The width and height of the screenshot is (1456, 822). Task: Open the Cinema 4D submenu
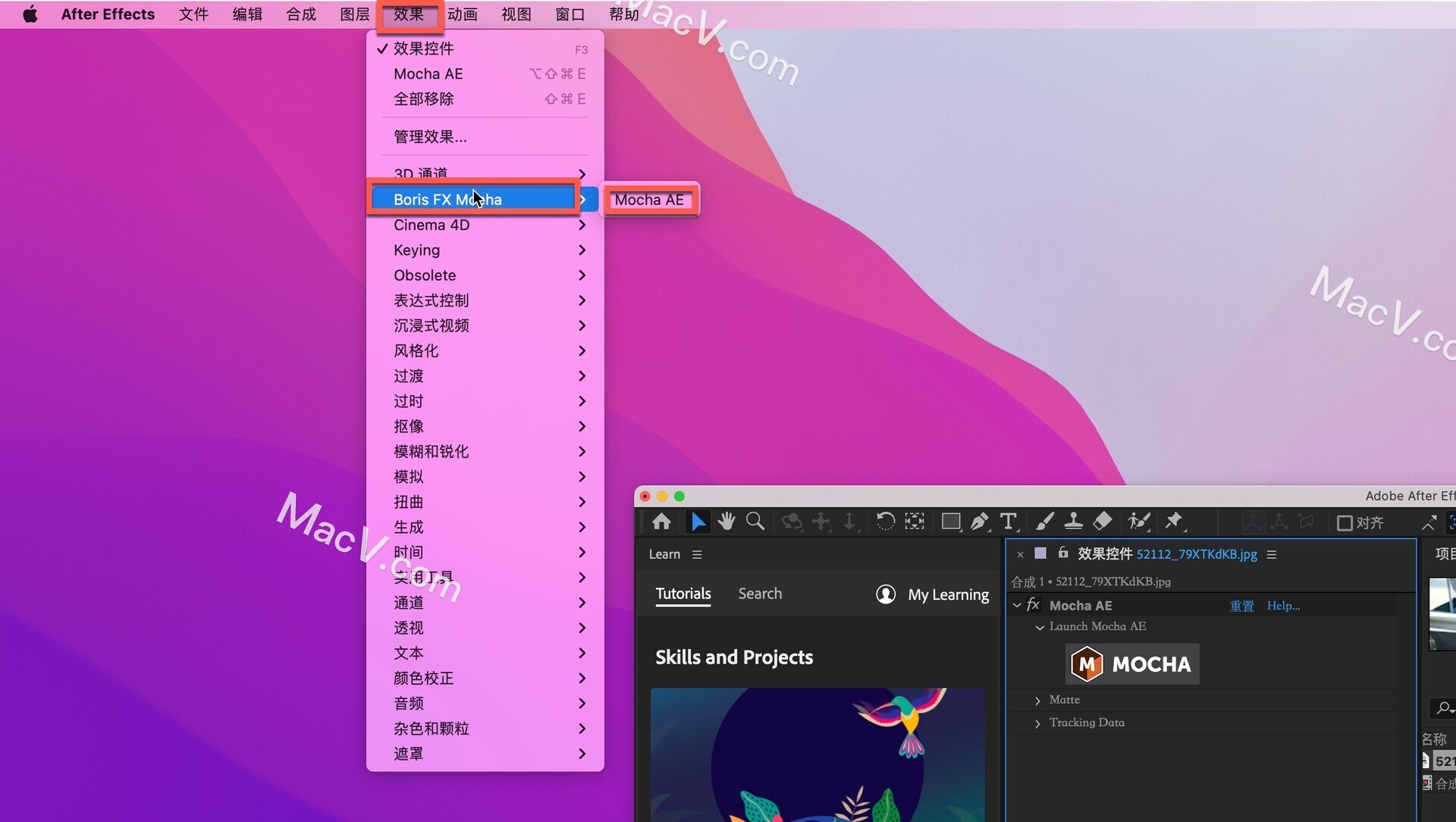point(485,225)
